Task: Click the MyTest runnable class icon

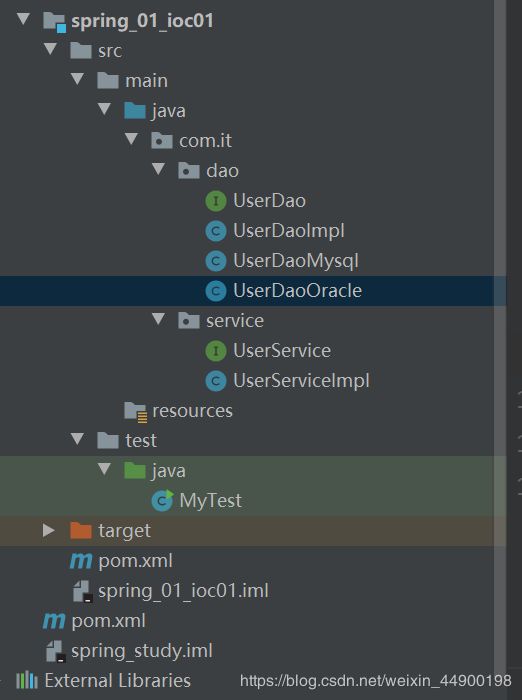Action: (x=162, y=500)
